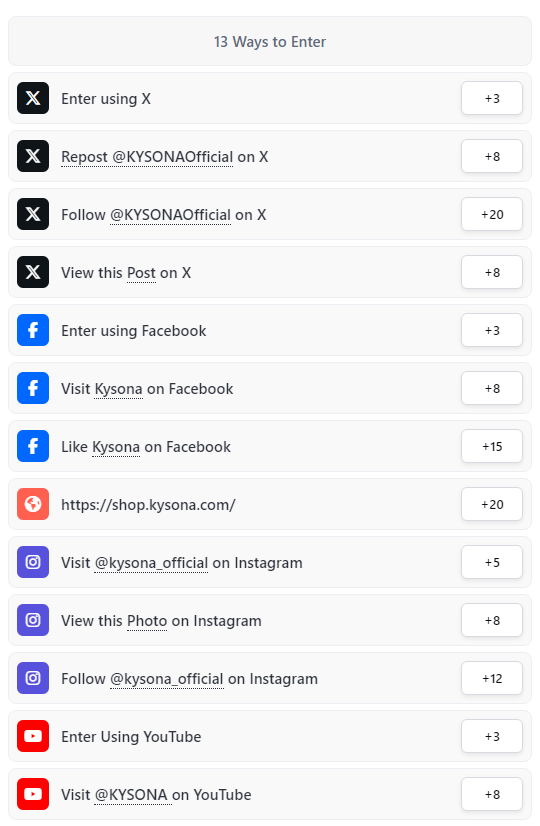Click Facebook icon next to Like Kysona

(33, 446)
